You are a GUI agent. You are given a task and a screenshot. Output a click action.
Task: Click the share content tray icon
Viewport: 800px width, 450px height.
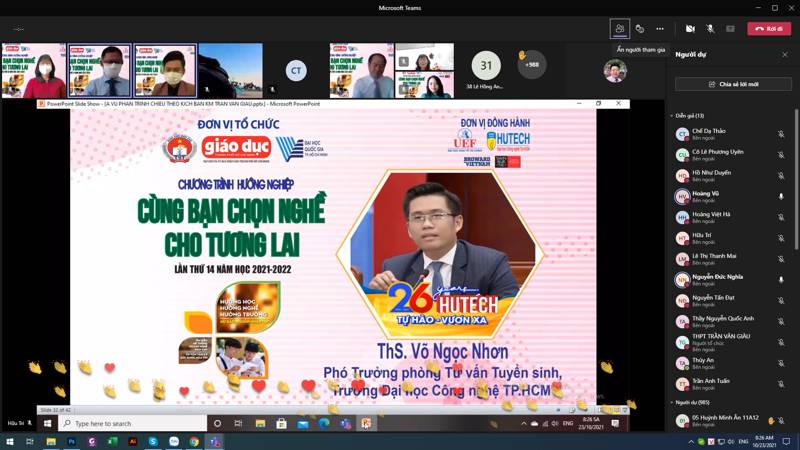730,29
